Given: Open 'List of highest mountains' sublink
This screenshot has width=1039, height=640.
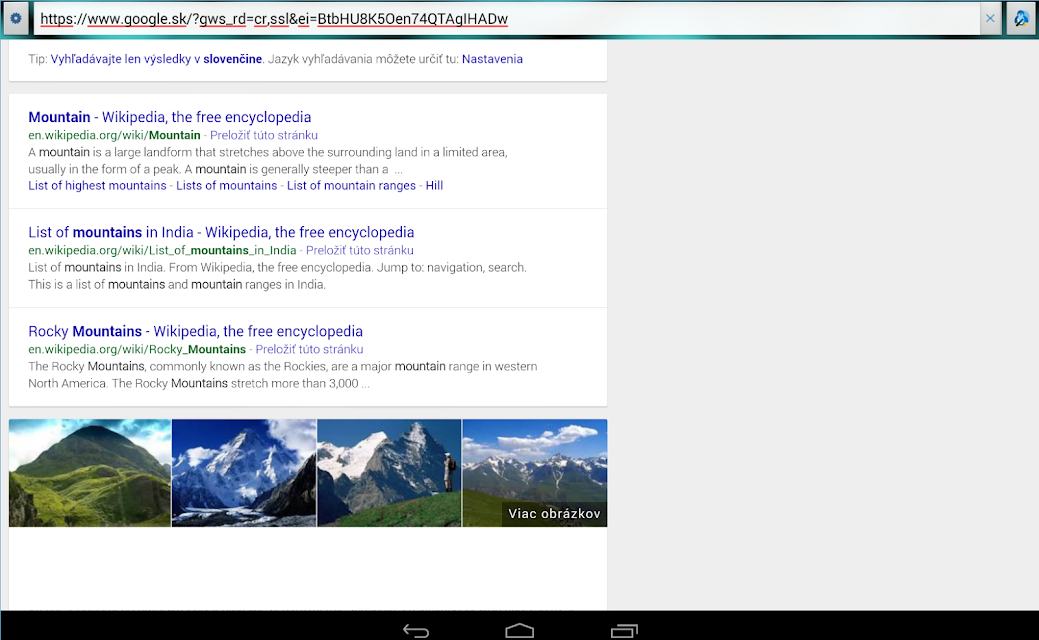Looking at the screenshot, I should [x=97, y=186].
